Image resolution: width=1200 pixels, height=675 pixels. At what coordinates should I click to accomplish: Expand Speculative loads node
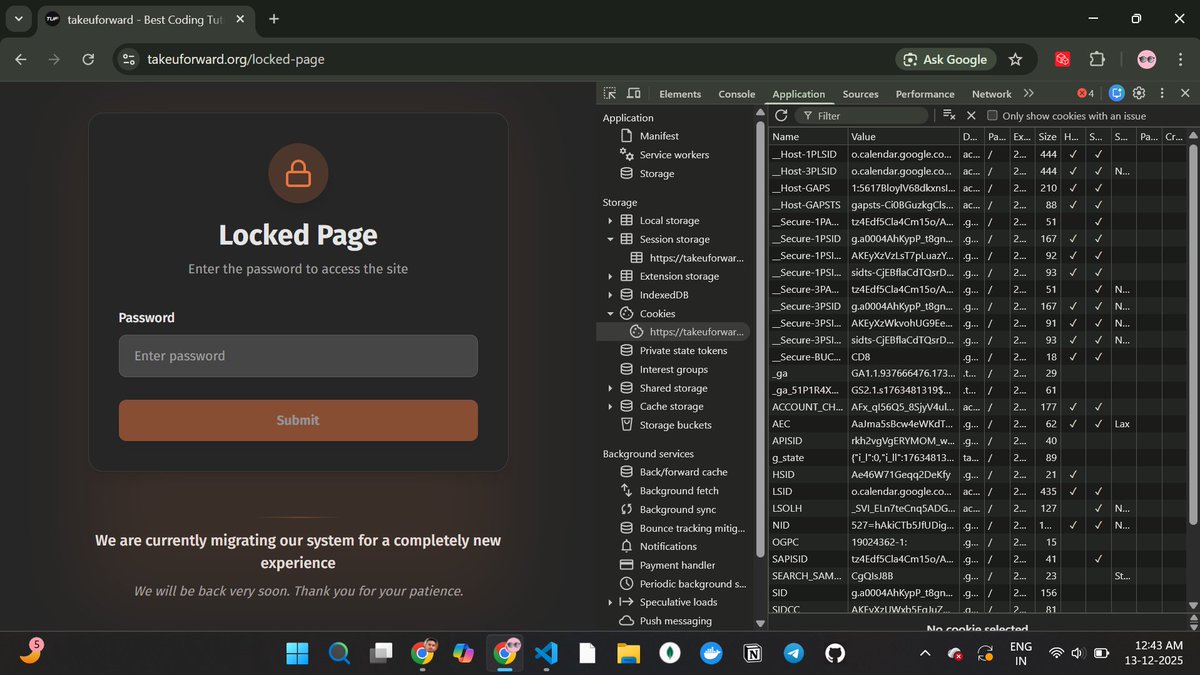[x=610, y=602]
